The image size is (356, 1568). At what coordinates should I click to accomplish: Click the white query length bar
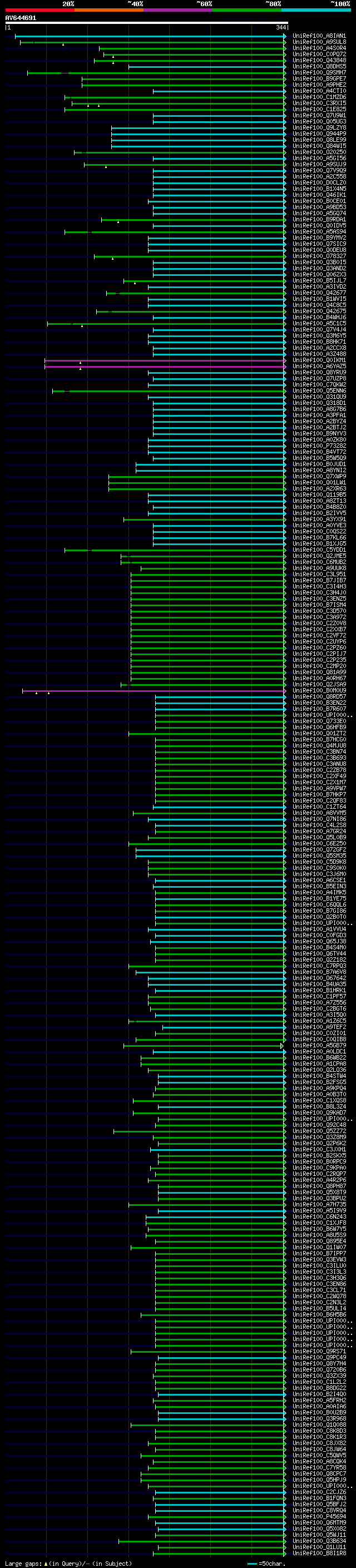tap(147, 22)
